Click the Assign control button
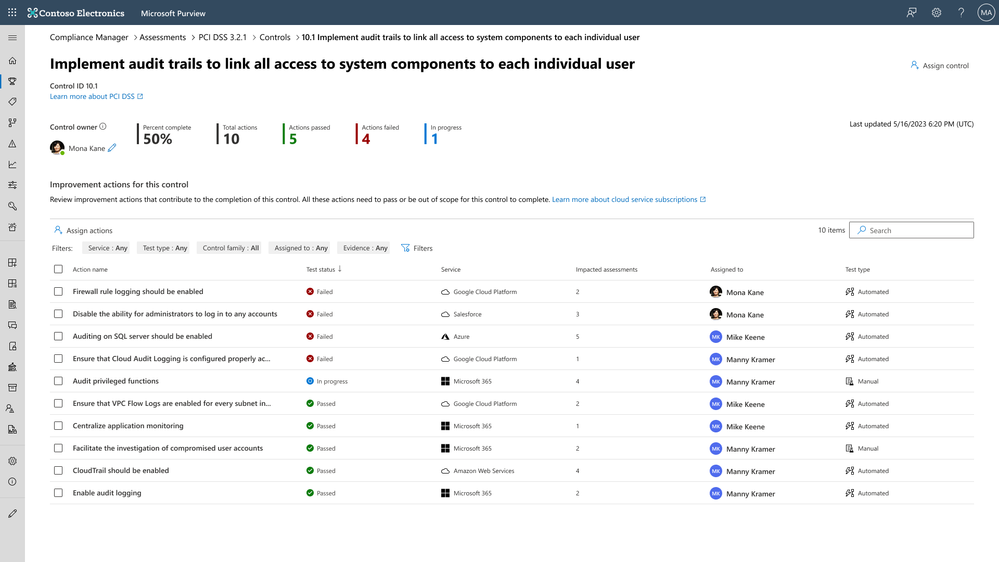Image resolution: width=999 pixels, height=562 pixels. [939, 65]
